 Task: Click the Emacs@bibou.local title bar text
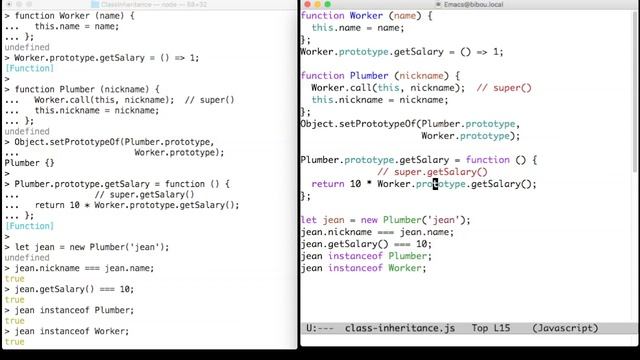click(473, 4)
